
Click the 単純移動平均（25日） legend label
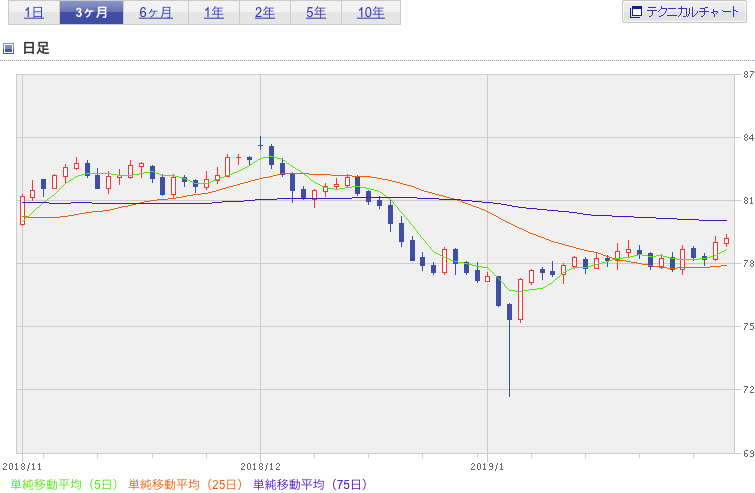point(185,484)
